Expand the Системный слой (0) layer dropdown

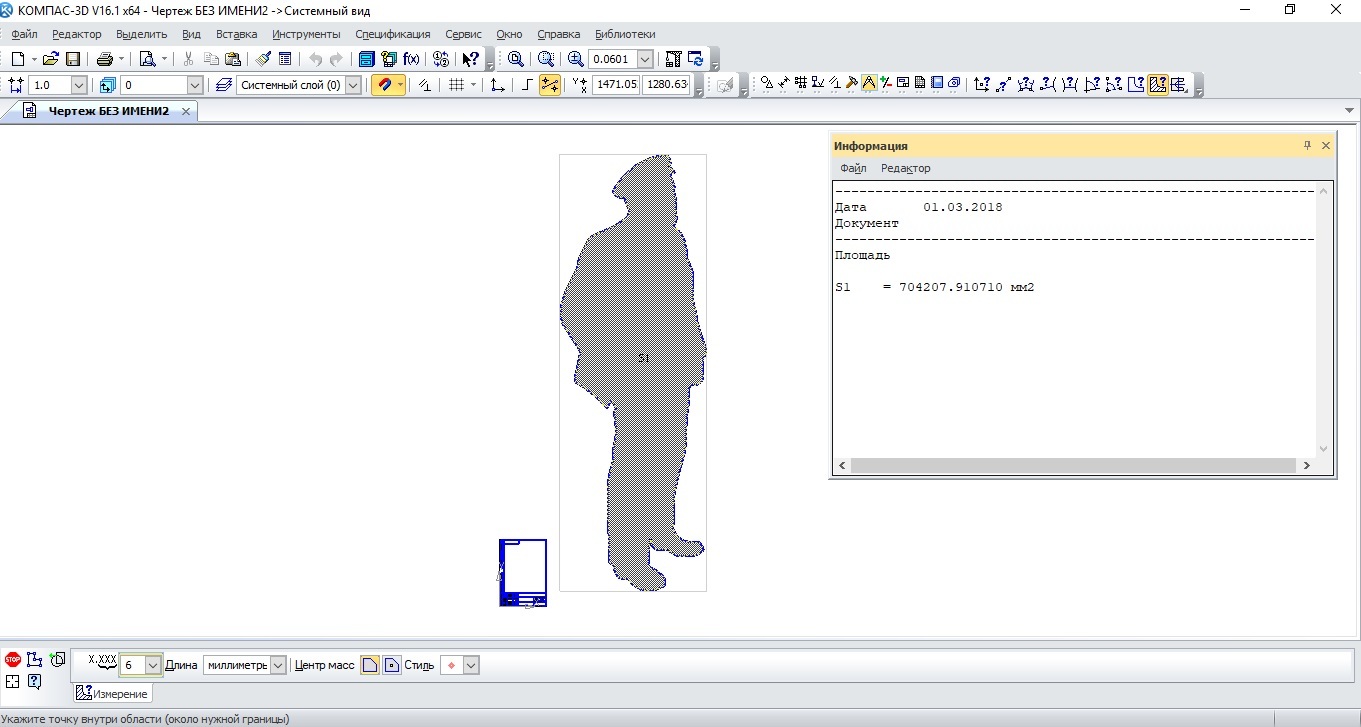click(353, 85)
